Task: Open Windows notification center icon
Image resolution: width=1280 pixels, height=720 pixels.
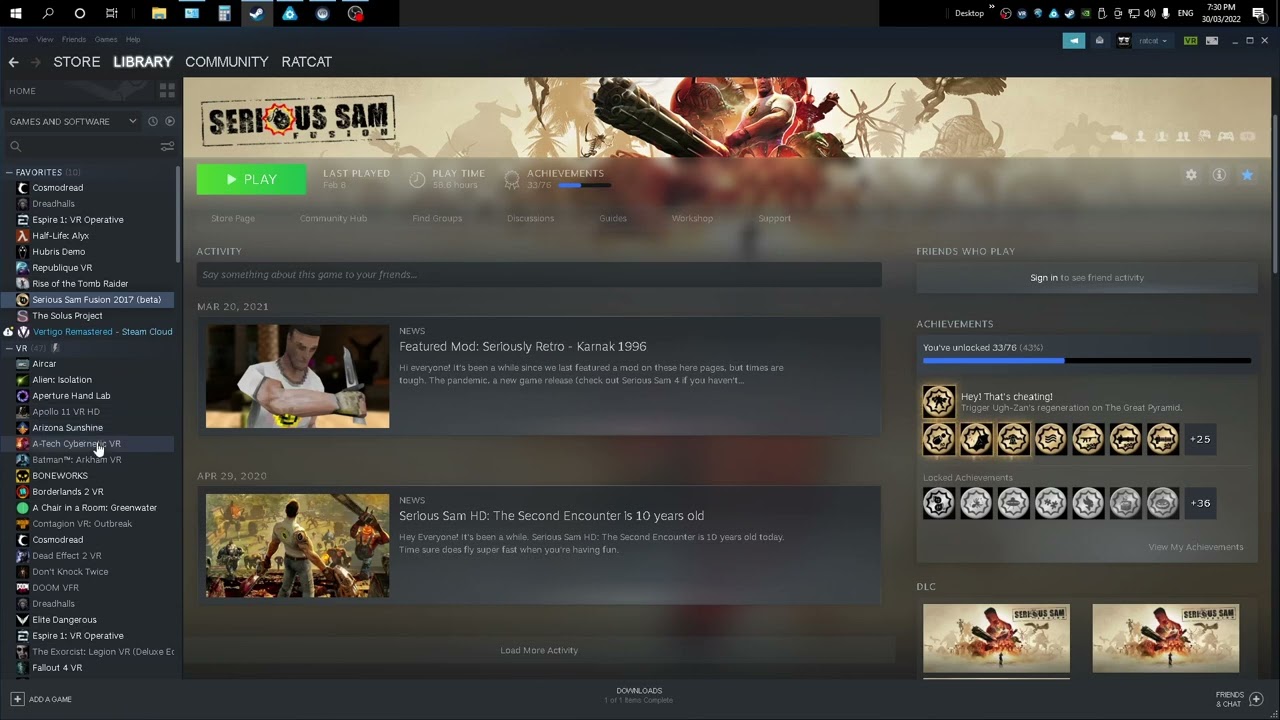Action: tap(1258, 13)
